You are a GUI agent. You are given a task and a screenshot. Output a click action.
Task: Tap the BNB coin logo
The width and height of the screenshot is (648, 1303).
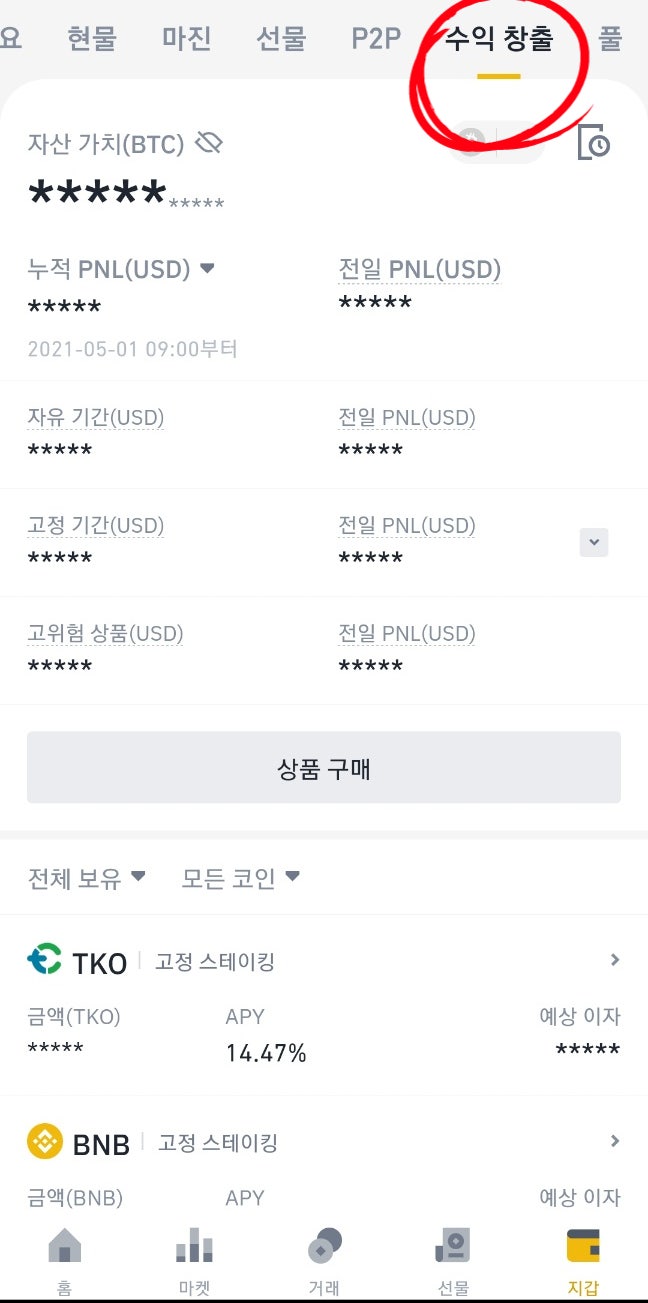(x=44, y=1141)
